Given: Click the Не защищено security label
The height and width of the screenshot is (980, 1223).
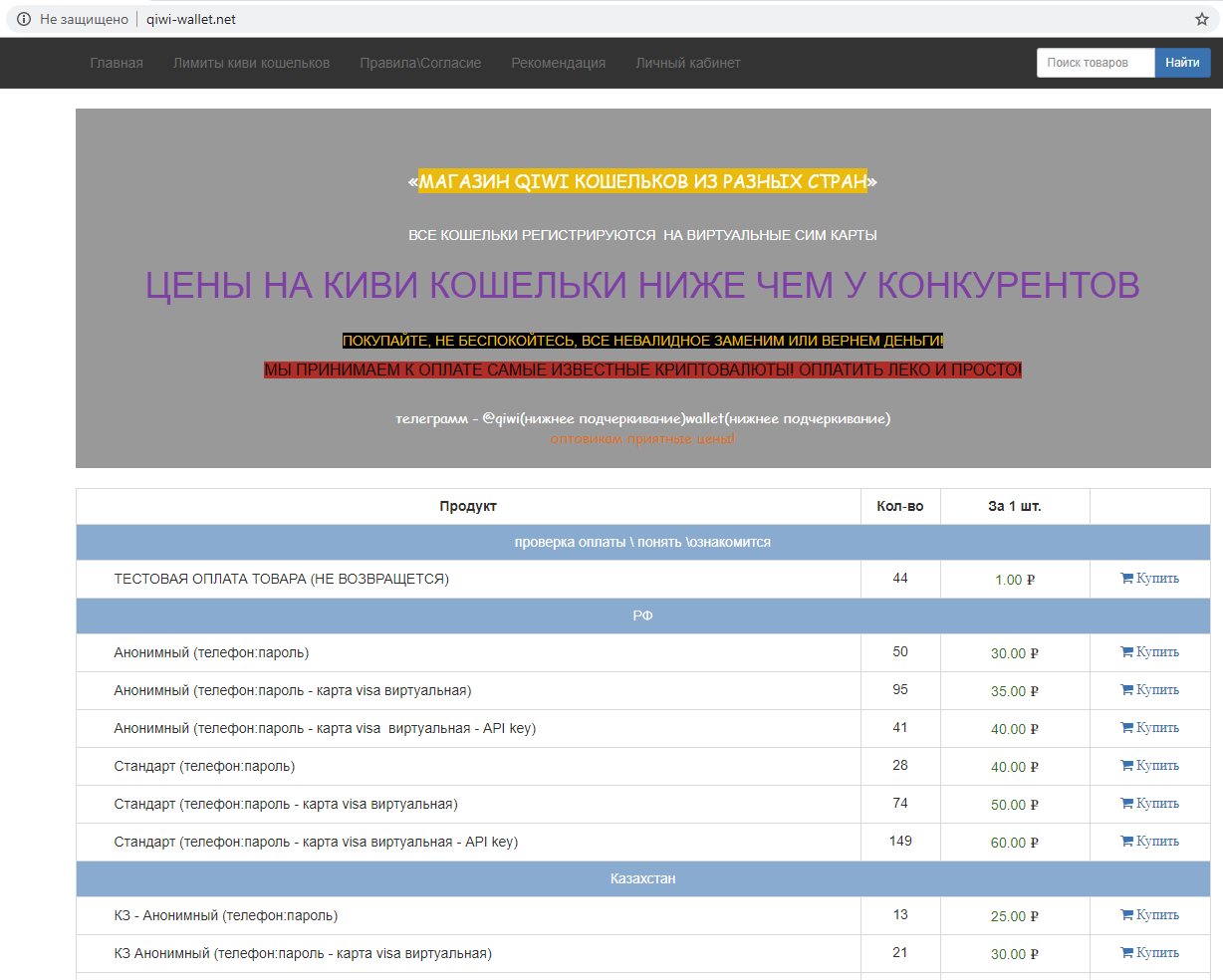Looking at the screenshot, I should (x=84, y=19).
